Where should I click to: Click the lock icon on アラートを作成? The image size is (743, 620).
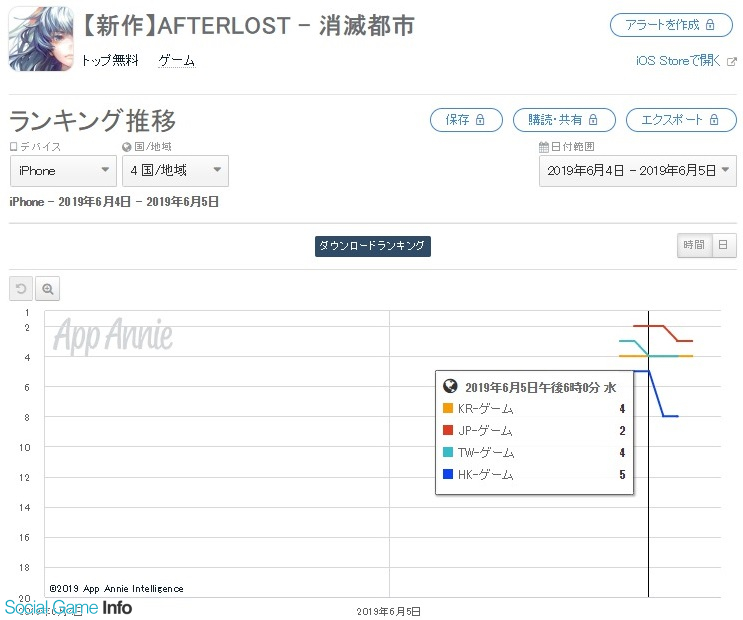pyautogui.click(x=710, y=25)
